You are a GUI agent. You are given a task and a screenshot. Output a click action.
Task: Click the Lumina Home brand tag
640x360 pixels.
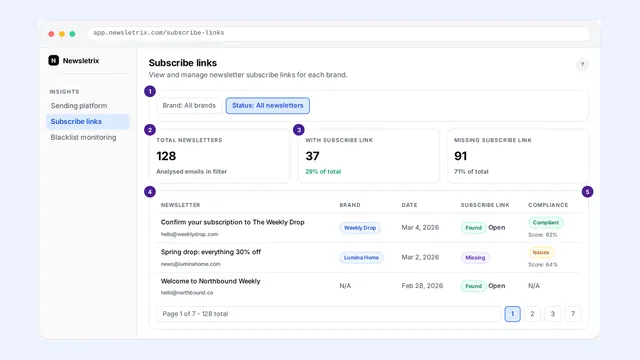361,258
